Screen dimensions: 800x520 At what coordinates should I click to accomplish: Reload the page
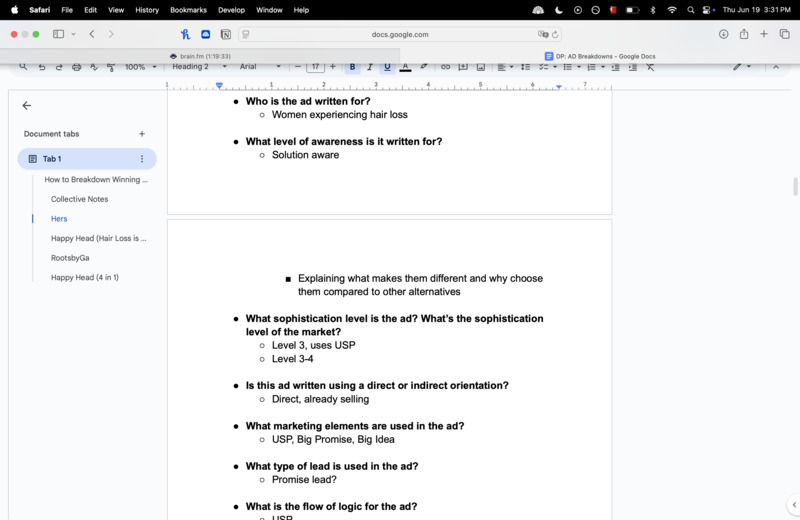[555, 34]
